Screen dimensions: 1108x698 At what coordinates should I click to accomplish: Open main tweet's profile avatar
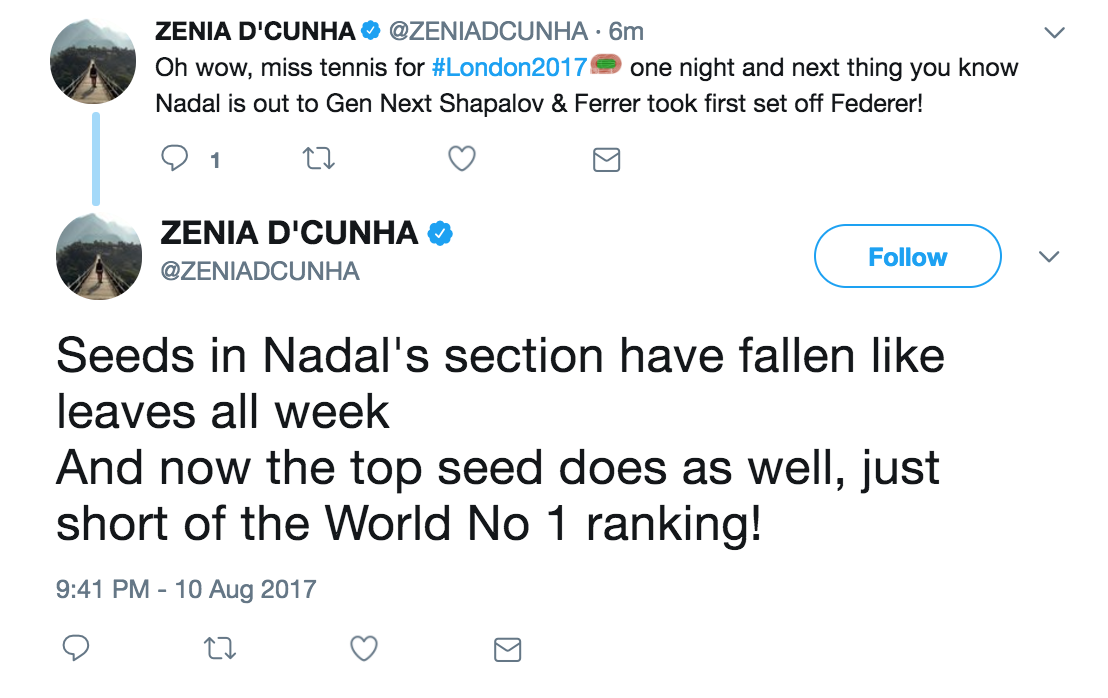point(93,256)
